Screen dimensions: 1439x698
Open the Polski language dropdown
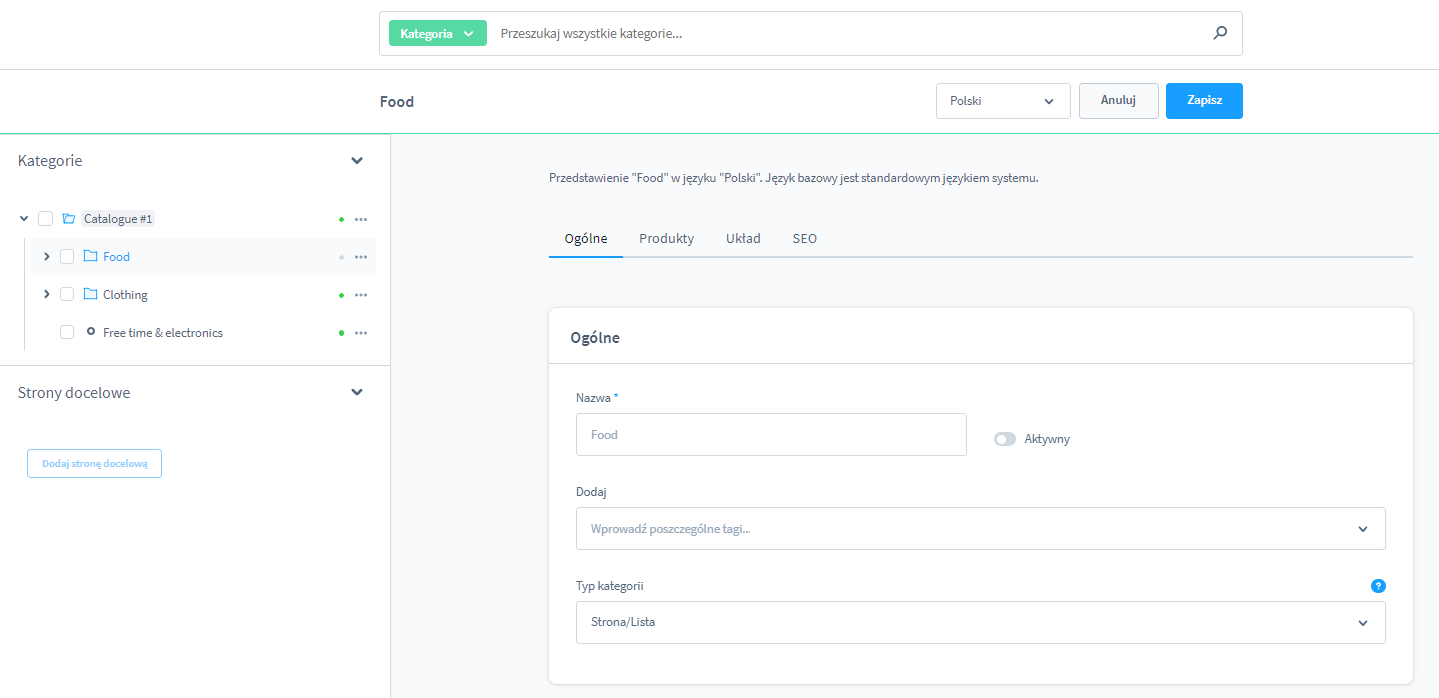(x=1002, y=101)
